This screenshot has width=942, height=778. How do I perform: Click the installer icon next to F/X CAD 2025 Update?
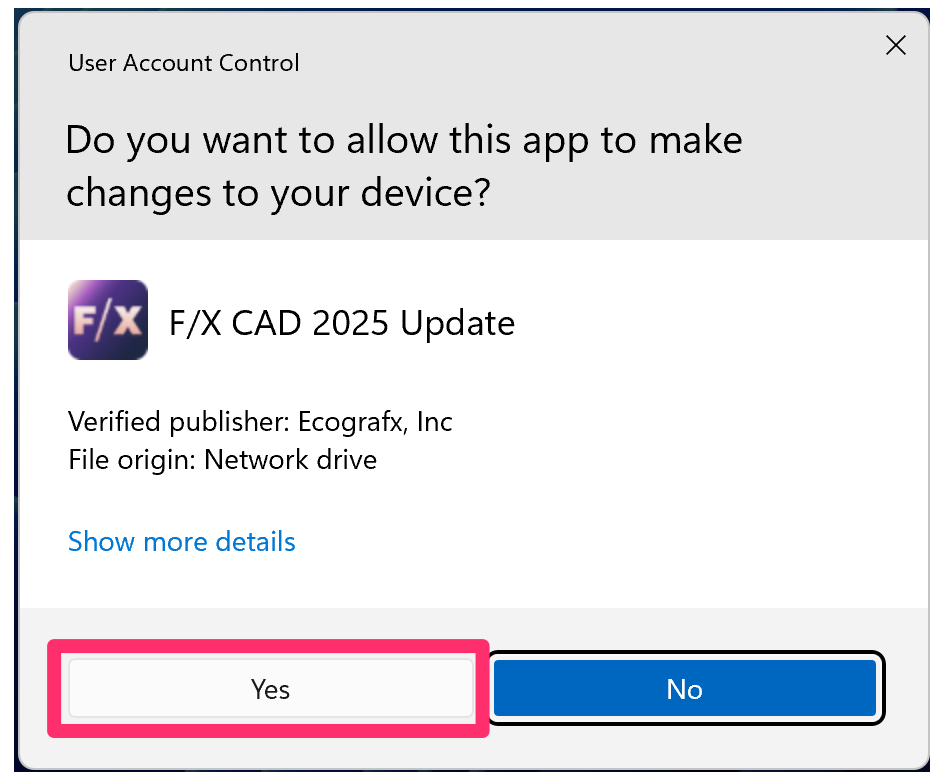(x=107, y=319)
